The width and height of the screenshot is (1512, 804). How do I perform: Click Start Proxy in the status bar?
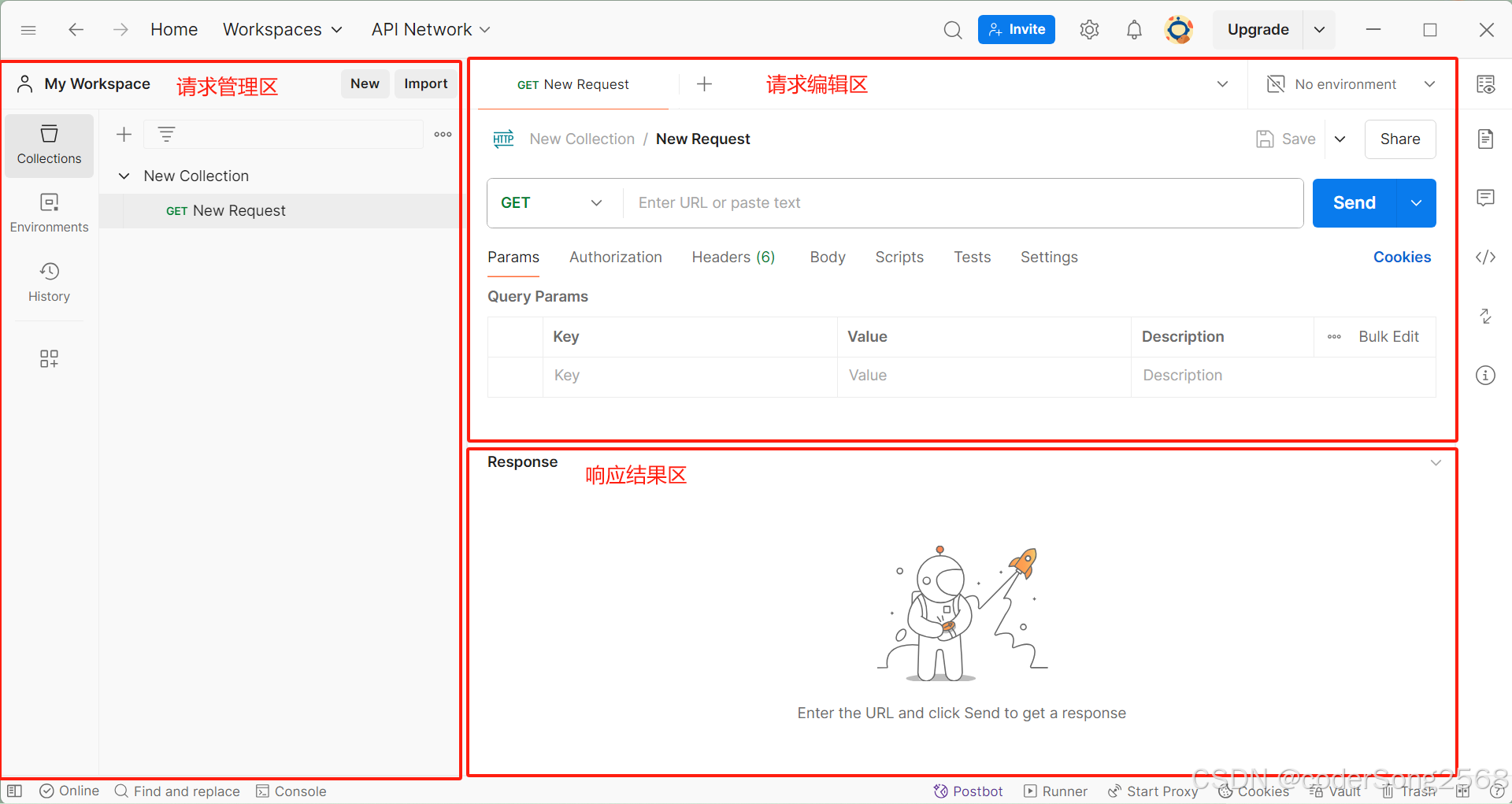[x=1153, y=791]
